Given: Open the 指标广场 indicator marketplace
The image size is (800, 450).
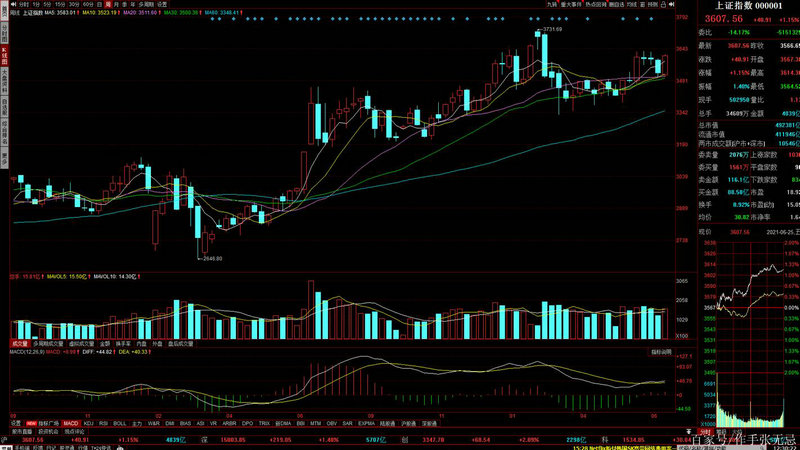Looking at the screenshot, I should click(x=48, y=424).
